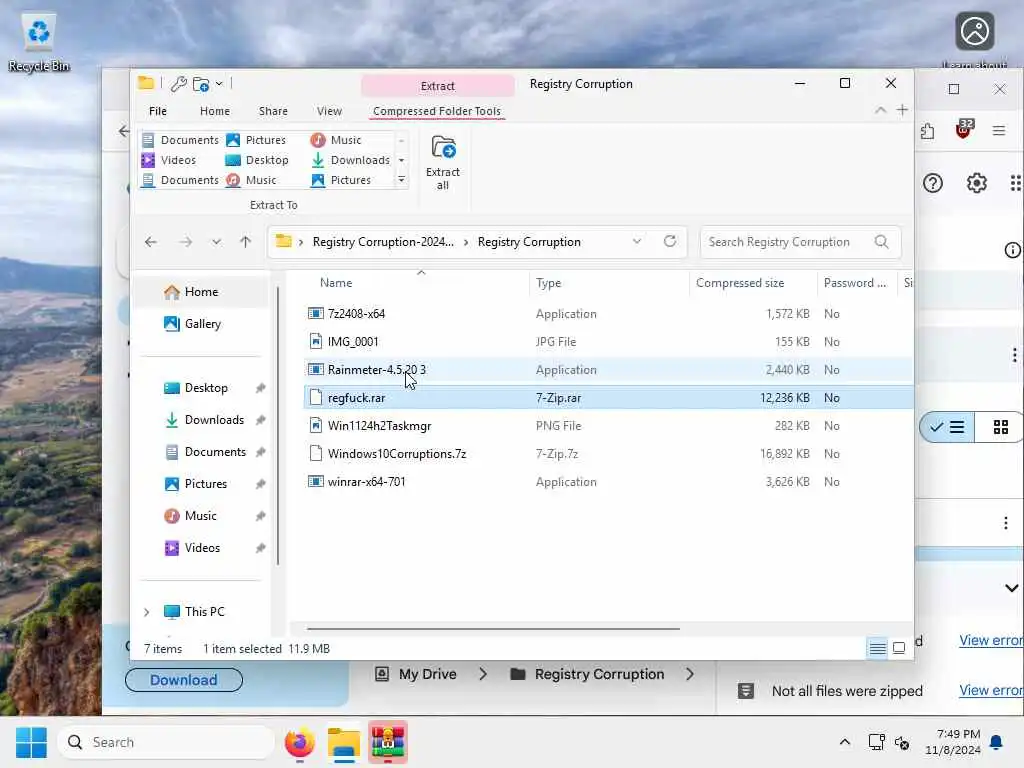Choose Videos as extract destination

pos(169,160)
